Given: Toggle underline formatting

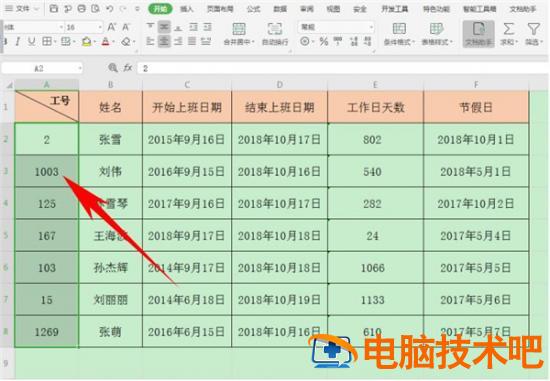Looking at the screenshot, I should tap(32, 42).
